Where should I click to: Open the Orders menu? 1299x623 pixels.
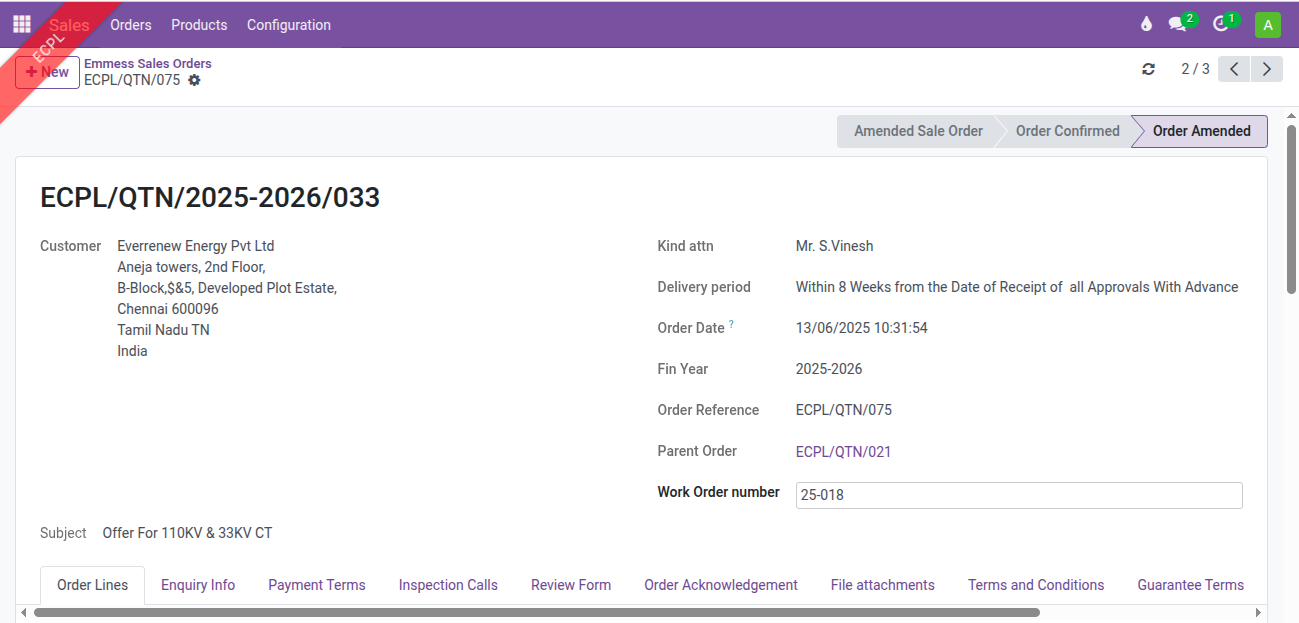coord(131,25)
